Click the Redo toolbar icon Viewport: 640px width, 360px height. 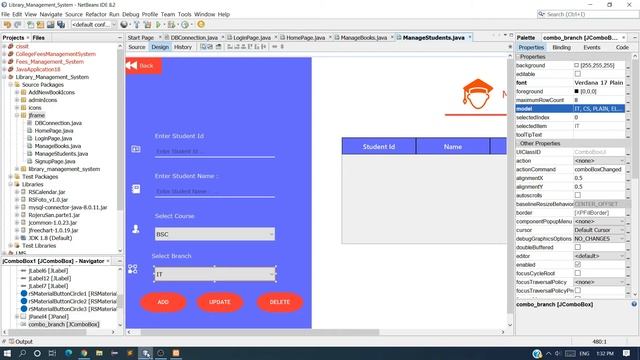click(x=18, y=24)
